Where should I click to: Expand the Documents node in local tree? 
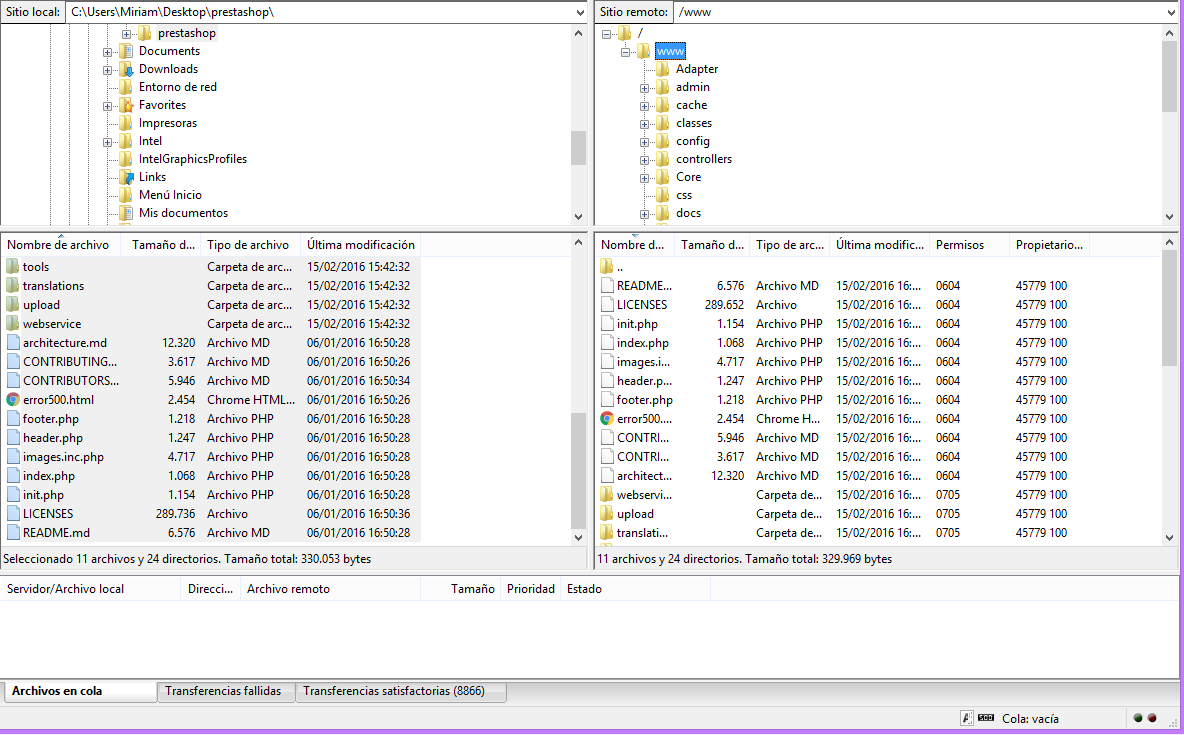(x=107, y=52)
